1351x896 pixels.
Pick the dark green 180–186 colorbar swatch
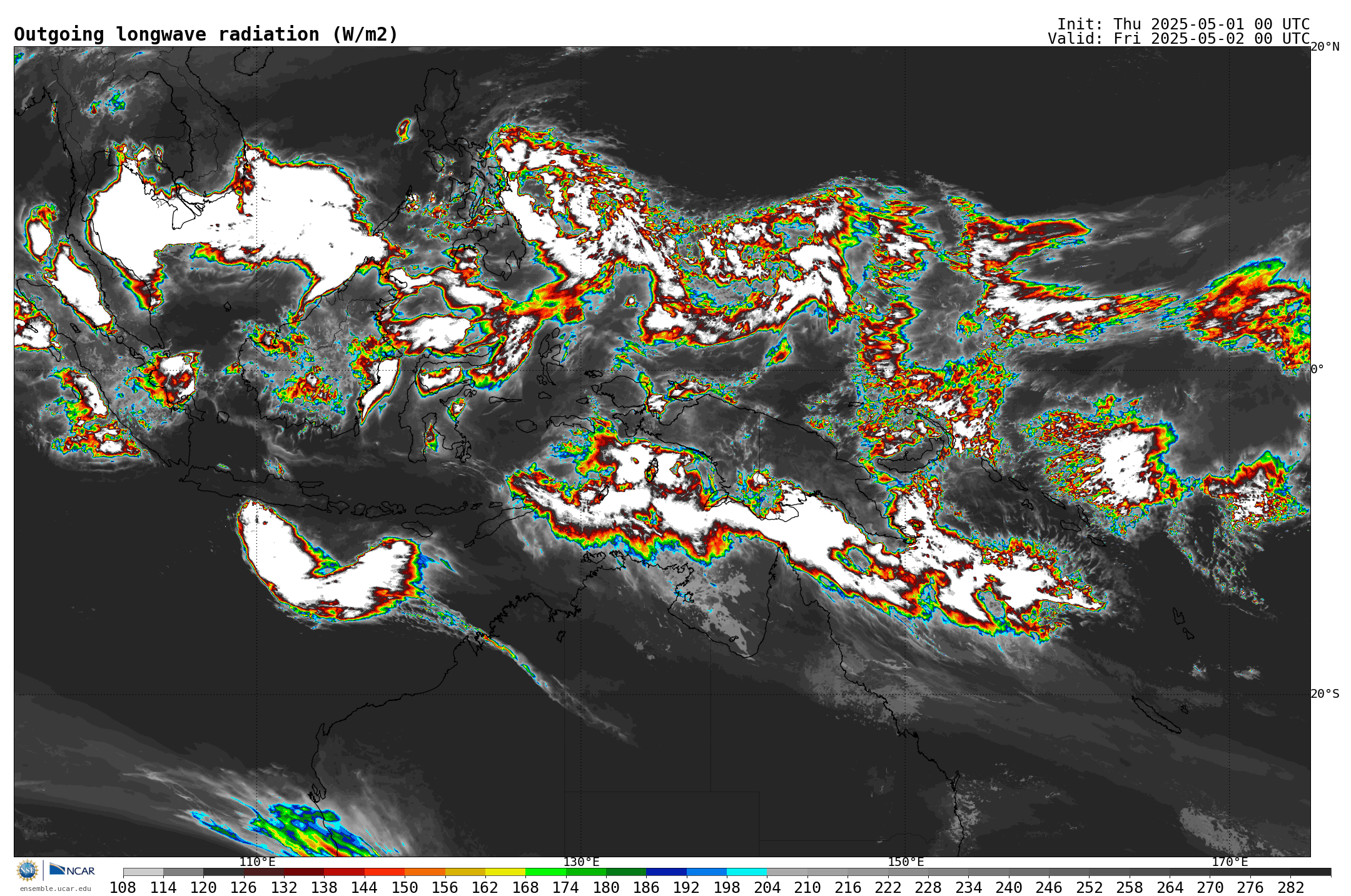point(626,872)
